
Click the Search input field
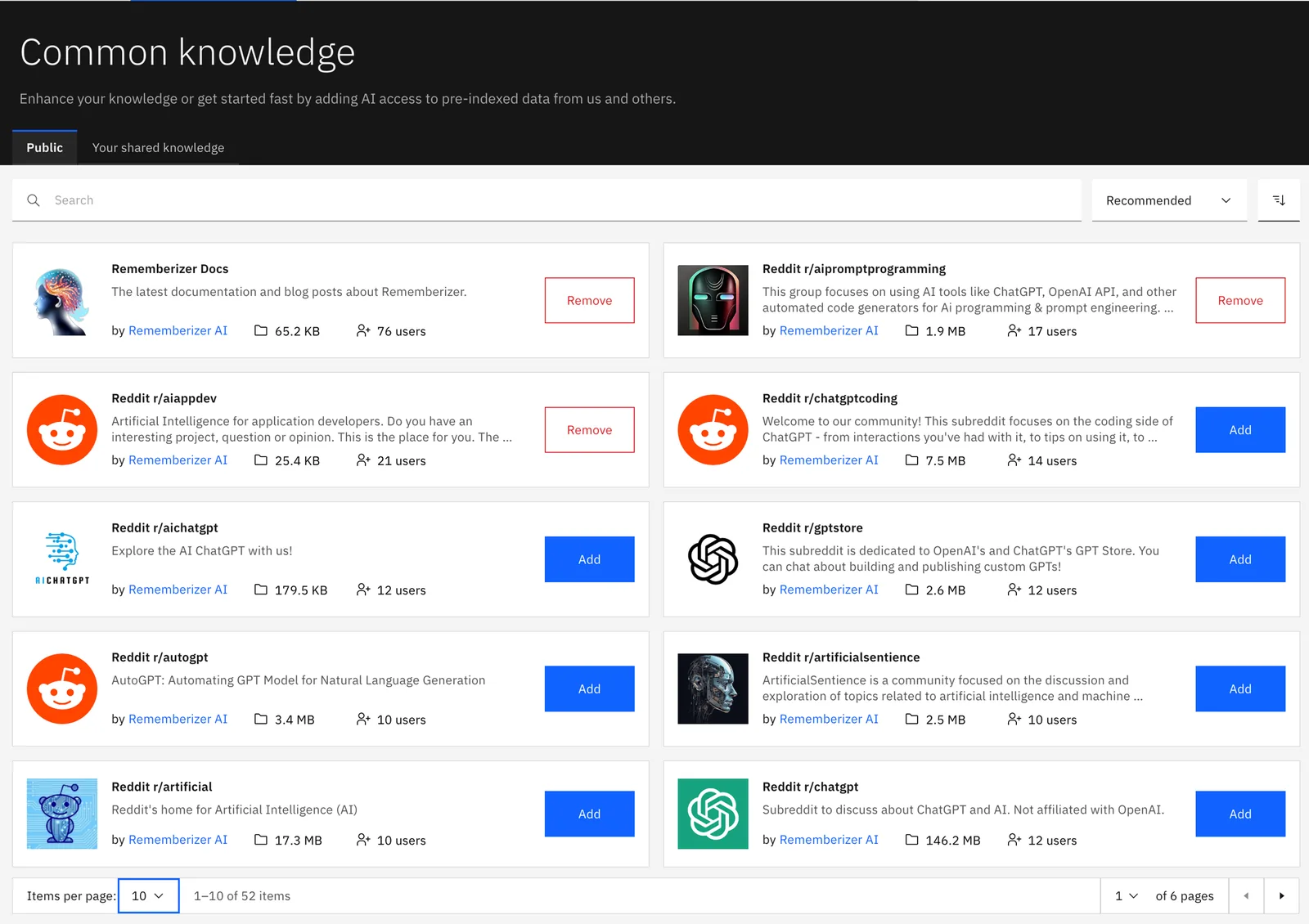coord(547,200)
